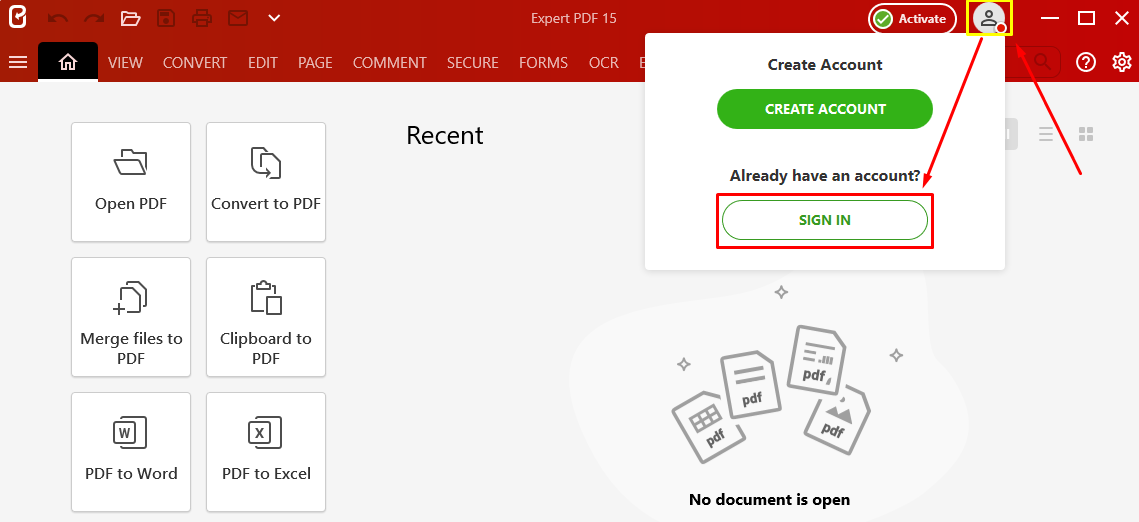Click the Open PDF tile

click(x=131, y=182)
